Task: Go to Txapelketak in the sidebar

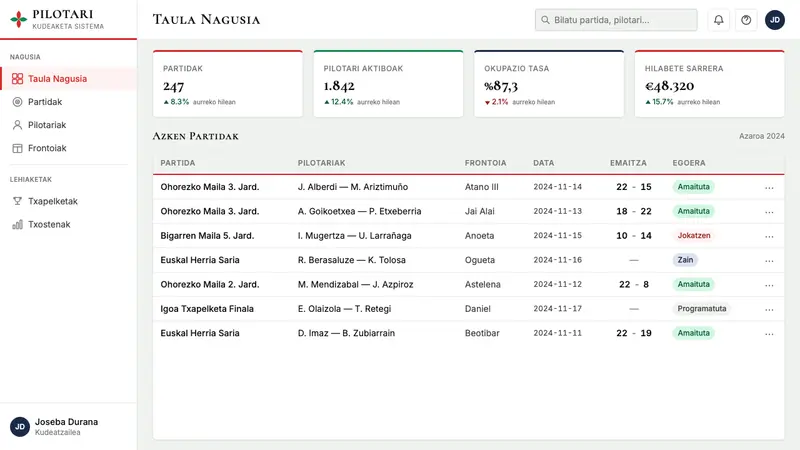Action: [68, 201]
